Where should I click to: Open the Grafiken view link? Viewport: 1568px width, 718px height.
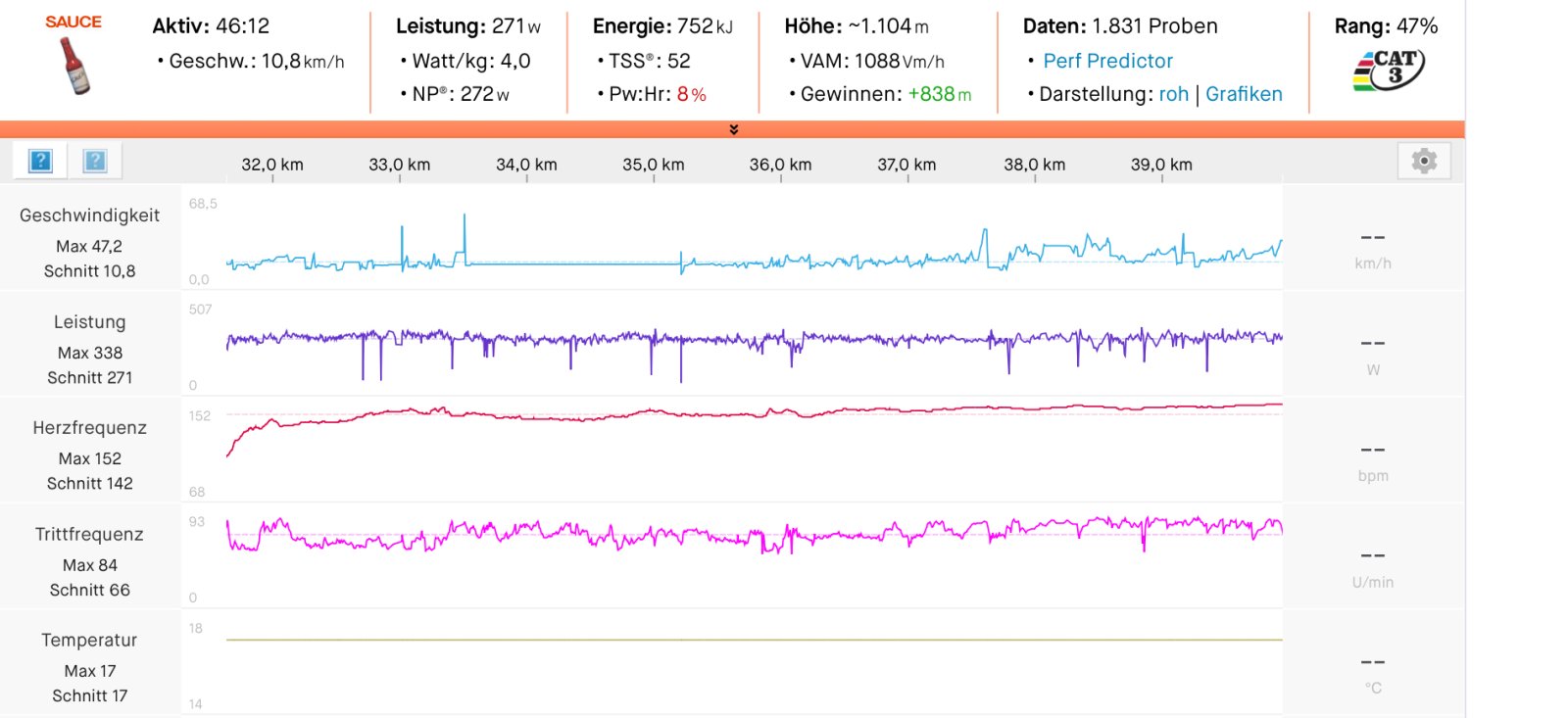(x=1244, y=94)
